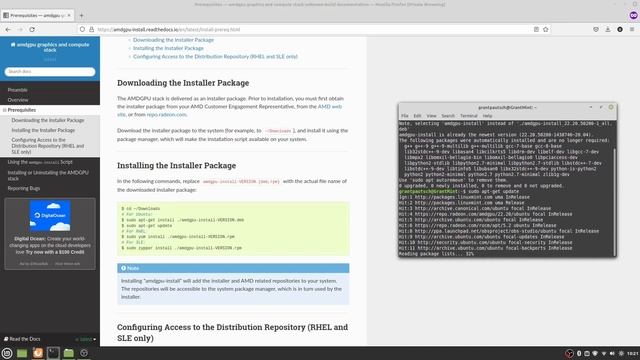Open terminal File menu
The image size is (640, 360).
click(x=405, y=116)
